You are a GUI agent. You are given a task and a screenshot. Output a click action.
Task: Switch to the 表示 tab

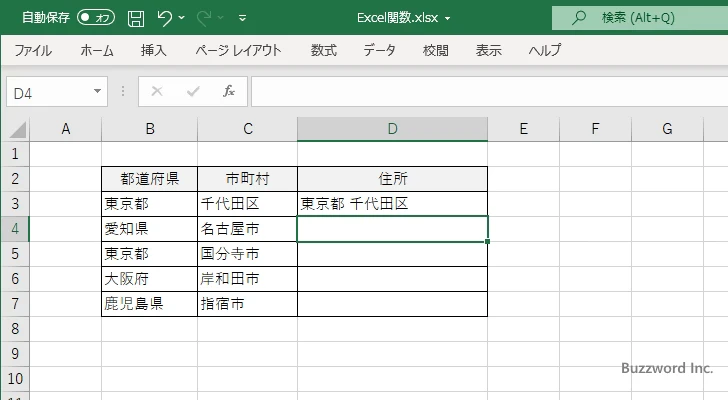tap(488, 50)
